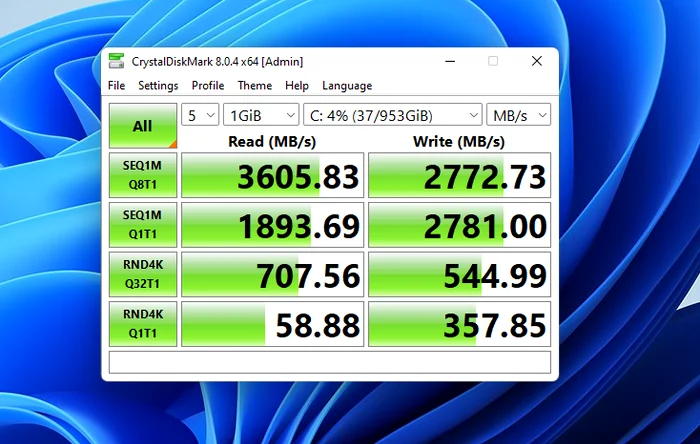Open the File menu
Image resolution: width=700 pixels, height=444 pixels.
pos(117,85)
